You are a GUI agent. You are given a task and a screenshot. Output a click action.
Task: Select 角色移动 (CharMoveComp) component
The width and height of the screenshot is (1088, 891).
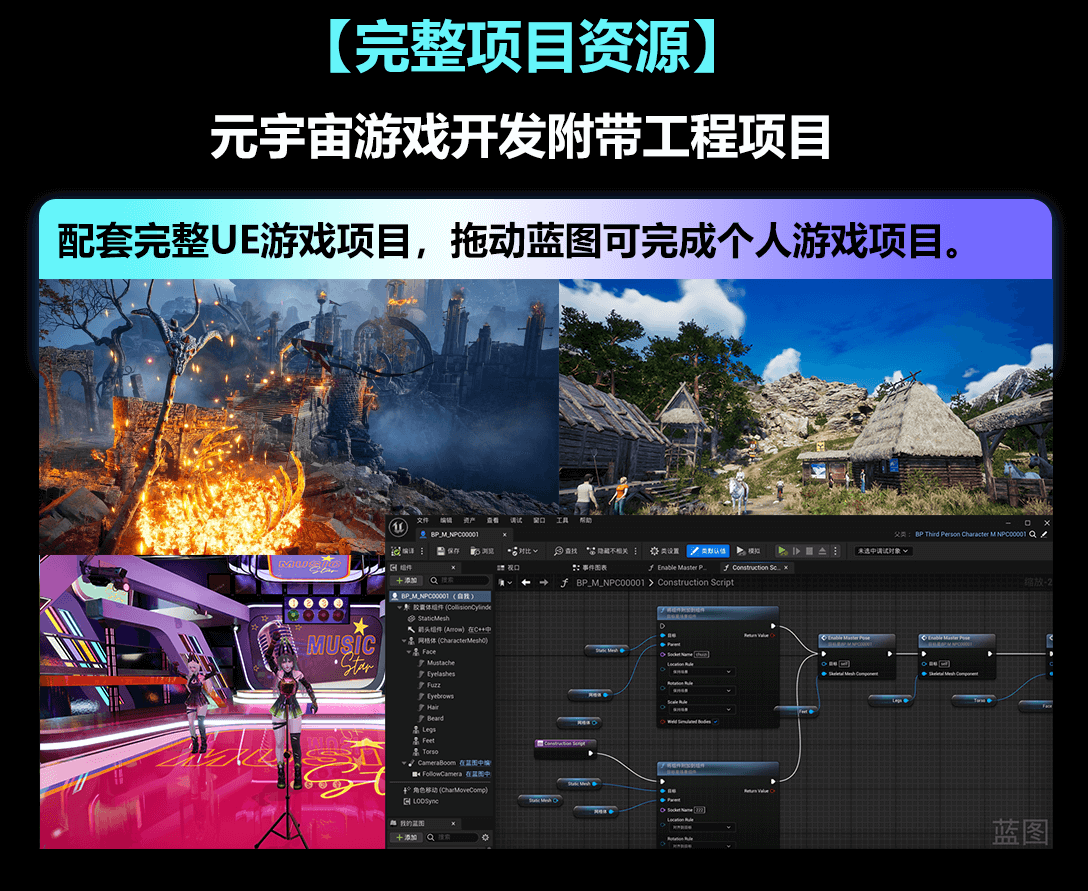(445, 790)
